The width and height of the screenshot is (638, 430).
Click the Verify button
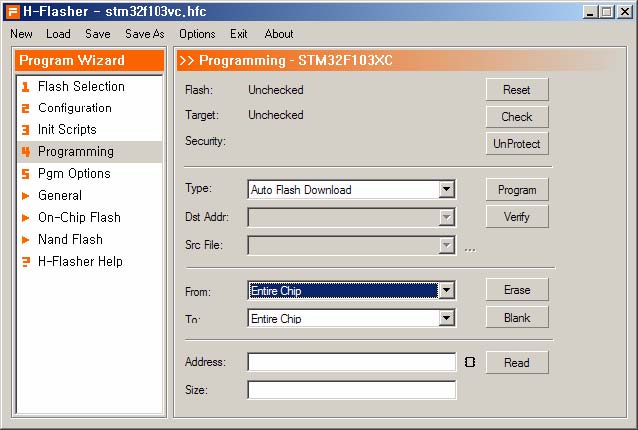click(517, 217)
